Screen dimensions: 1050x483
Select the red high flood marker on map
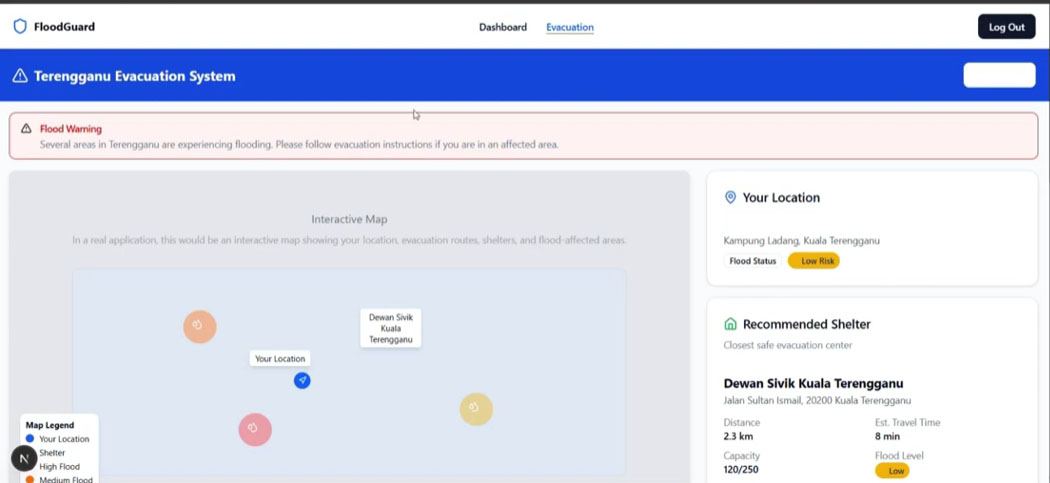click(255, 429)
